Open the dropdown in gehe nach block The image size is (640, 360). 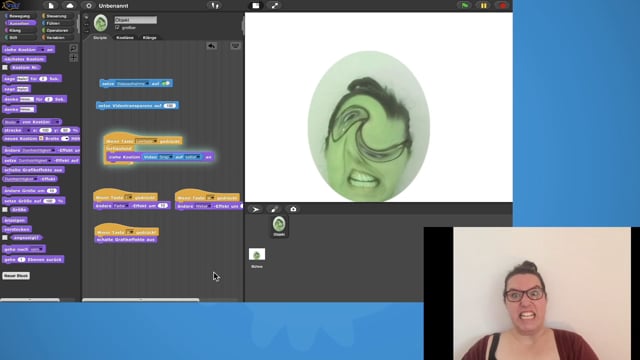(x=36, y=249)
